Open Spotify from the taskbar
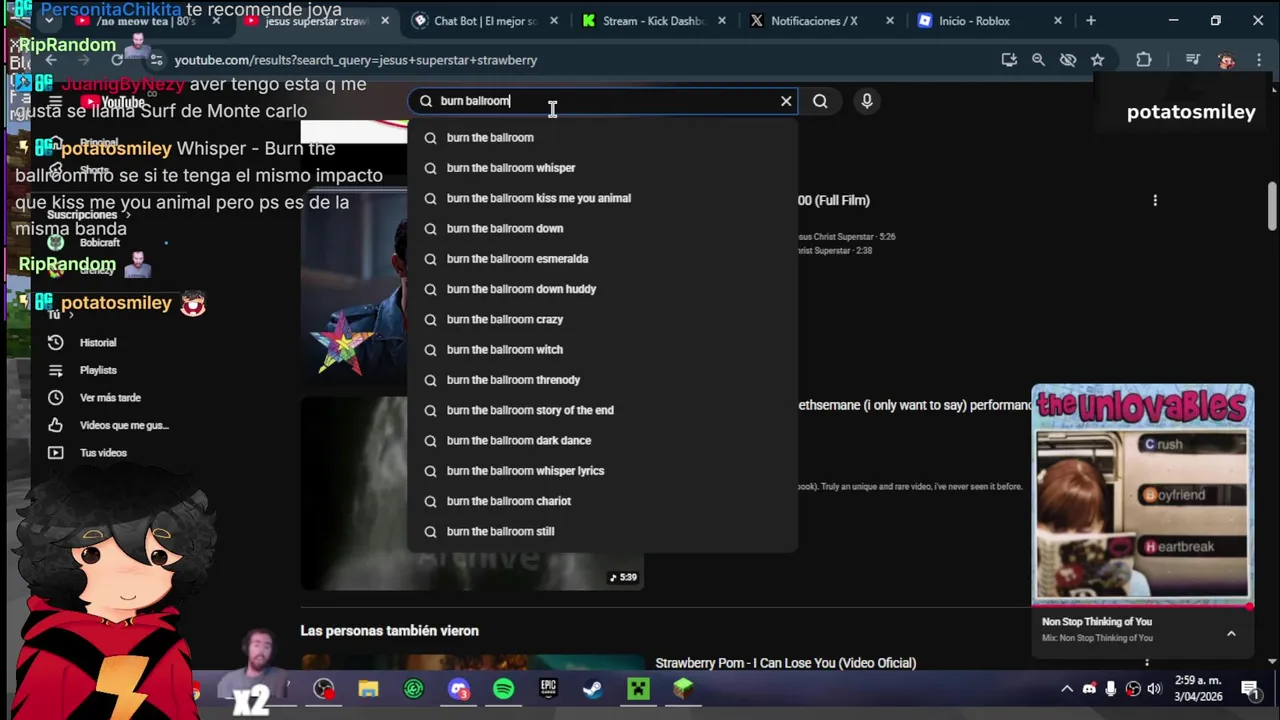Viewport: 1280px width, 720px height. [x=504, y=689]
